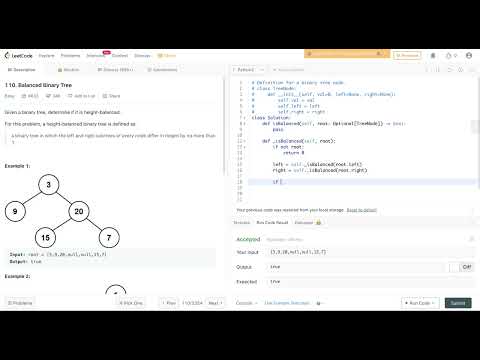Click the orange banner at top
480x360 pixels.
(x=347, y=53)
